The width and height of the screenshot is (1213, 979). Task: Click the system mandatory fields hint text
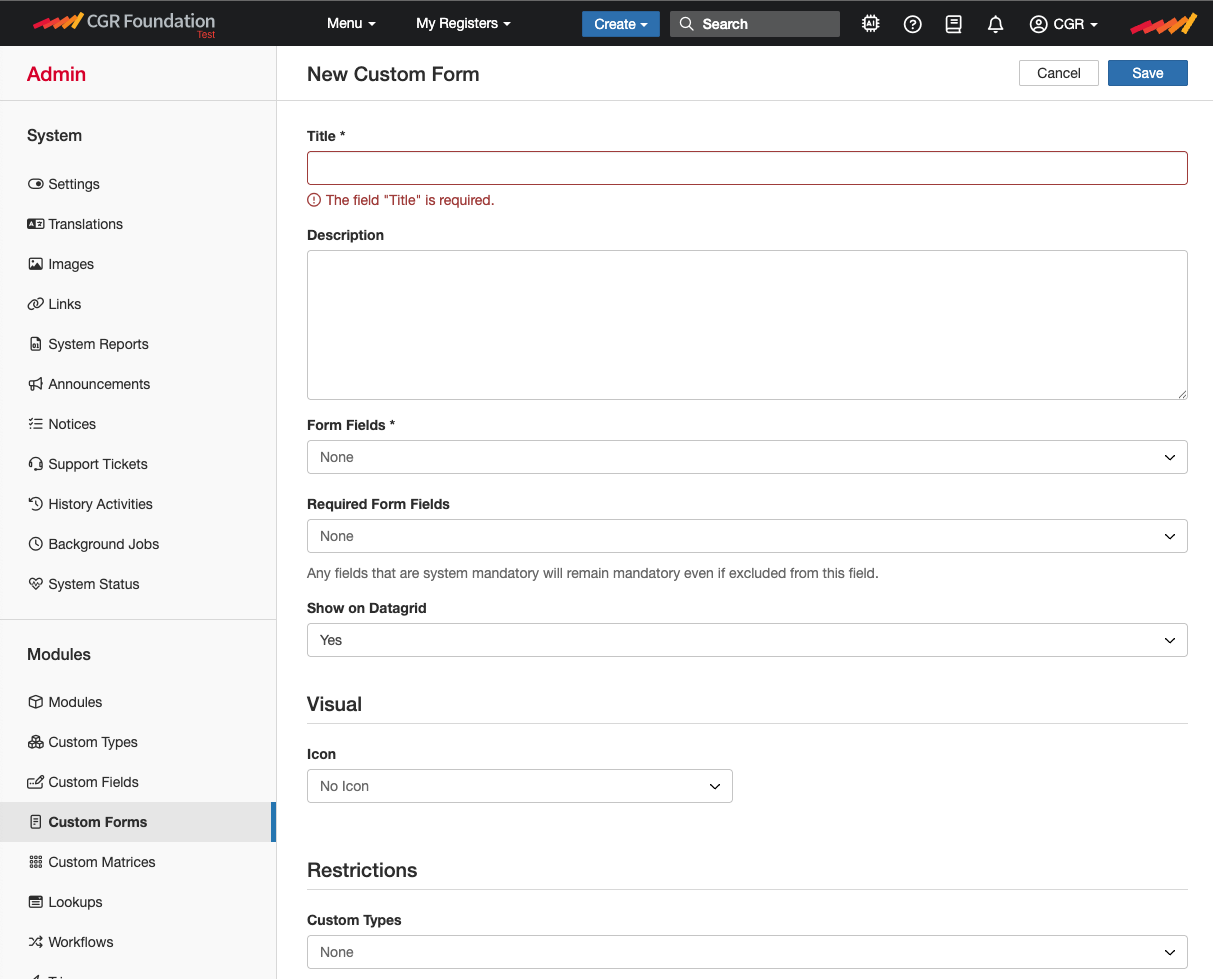click(593, 574)
